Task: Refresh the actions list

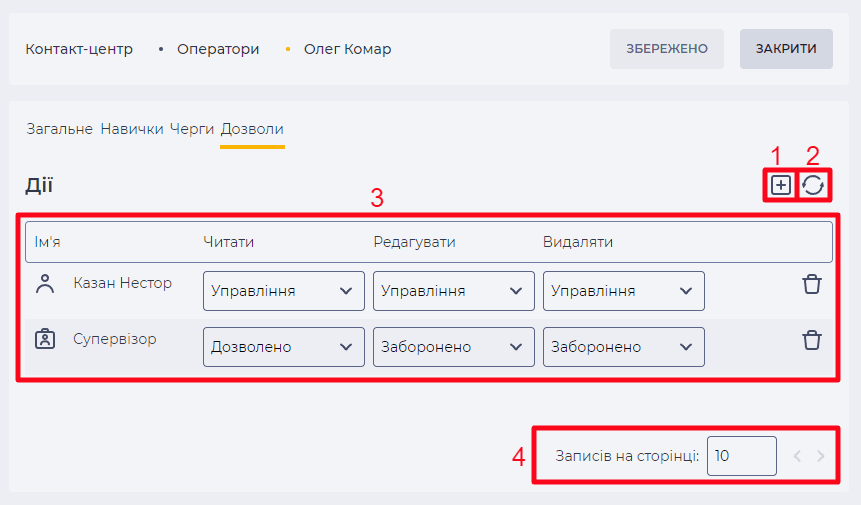Action: click(x=813, y=185)
